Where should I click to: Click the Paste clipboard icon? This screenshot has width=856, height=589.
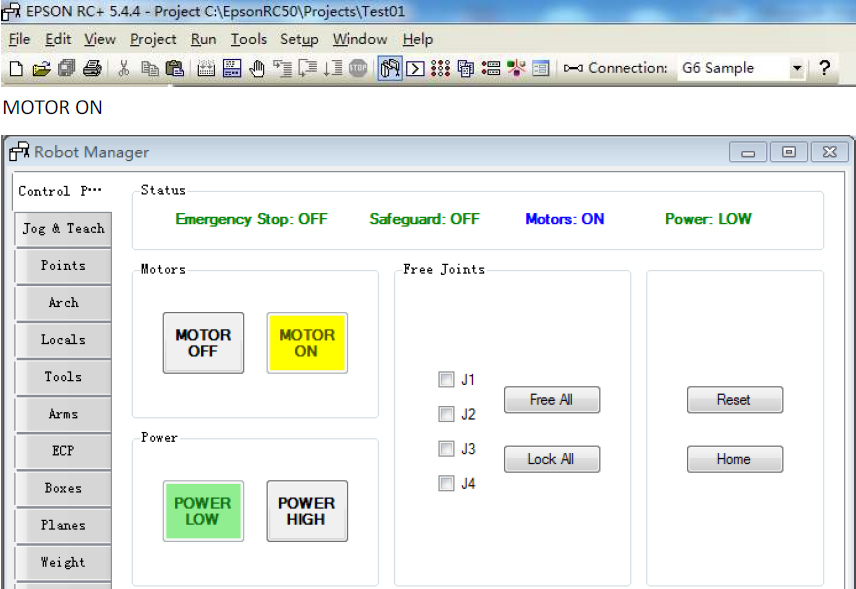[x=175, y=68]
